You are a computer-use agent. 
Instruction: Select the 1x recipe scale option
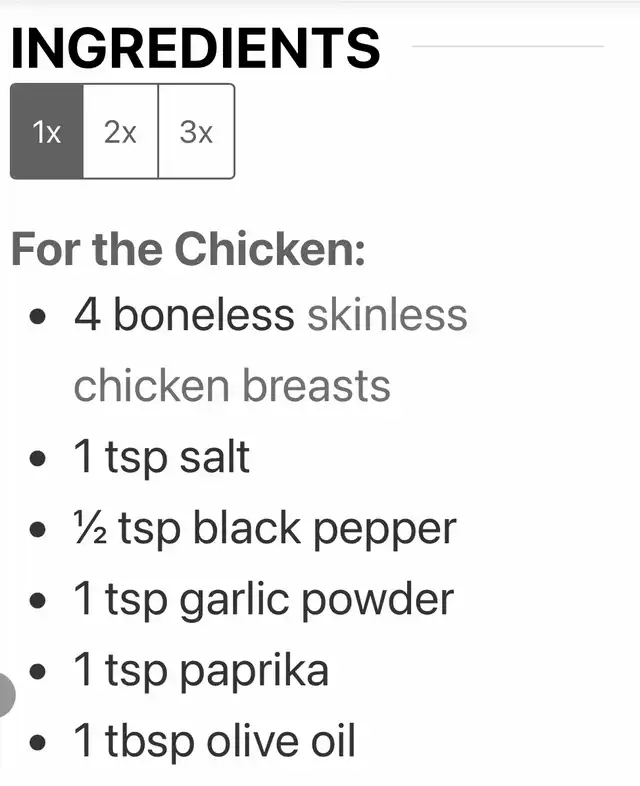pos(47,131)
